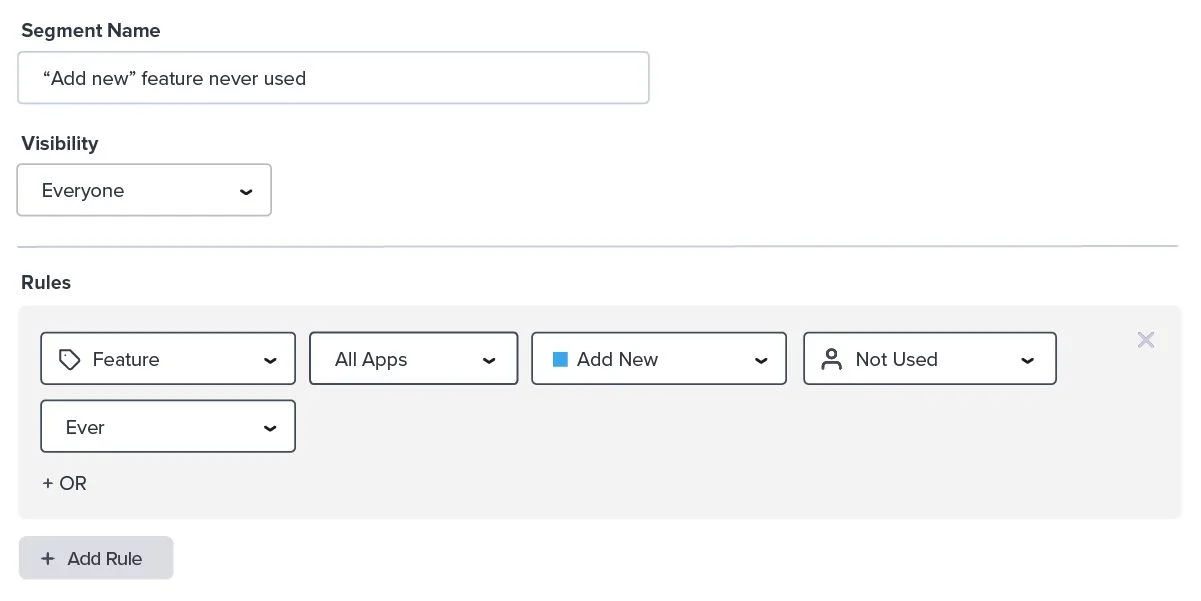The image size is (1201, 601).
Task: Click the chevron arrow in the Ever dropdown
Action: [270, 428]
